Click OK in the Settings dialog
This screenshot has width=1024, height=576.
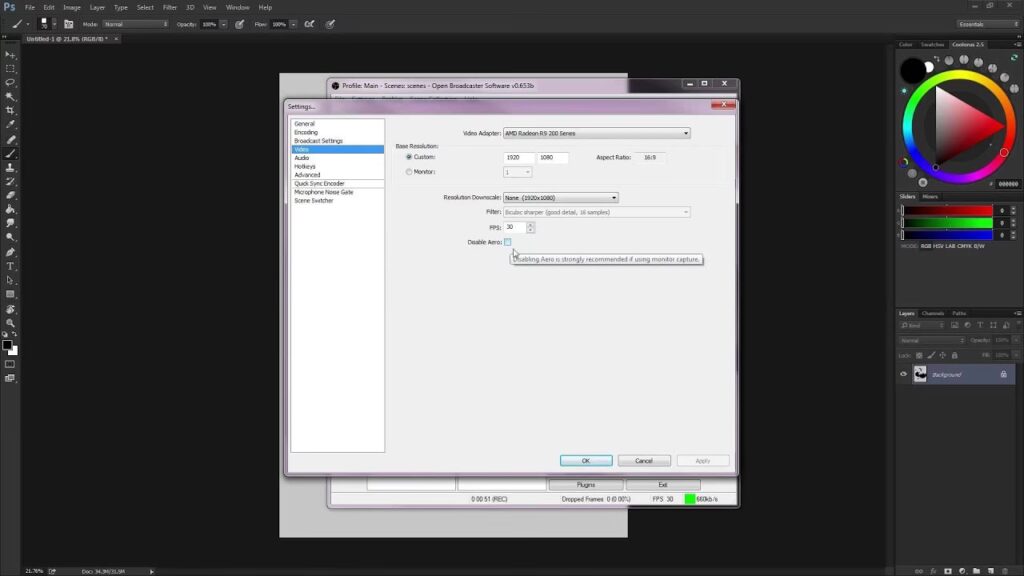coord(585,461)
